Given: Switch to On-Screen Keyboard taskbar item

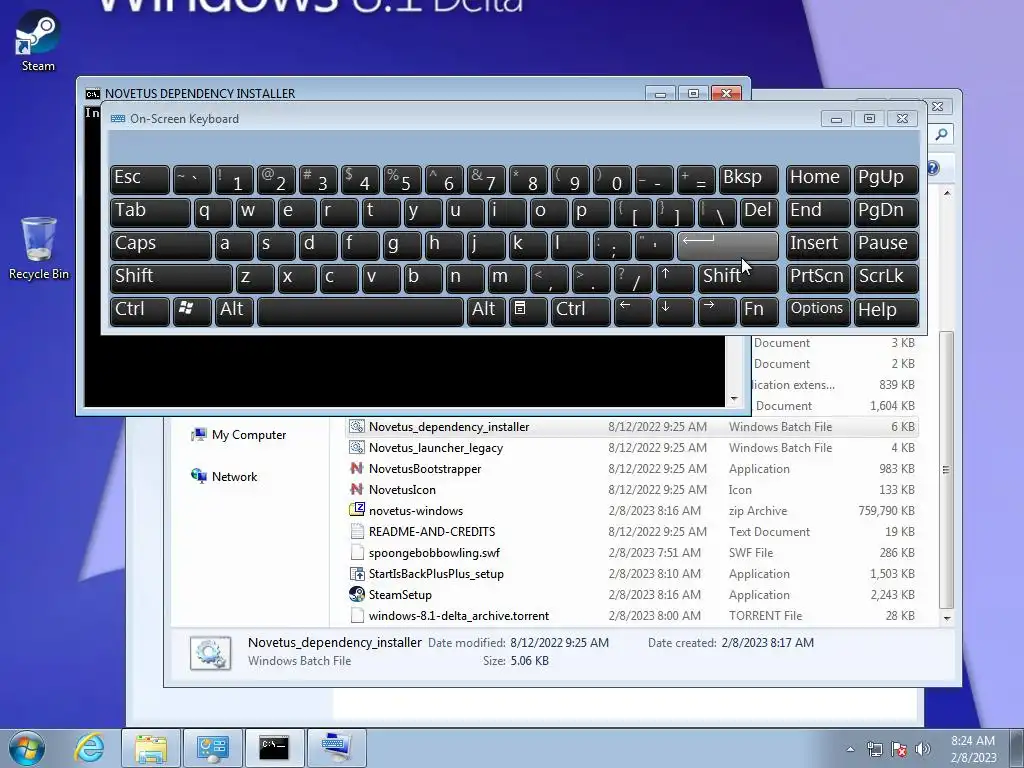Looking at the screenshot, I should click(x=336, y=748).
